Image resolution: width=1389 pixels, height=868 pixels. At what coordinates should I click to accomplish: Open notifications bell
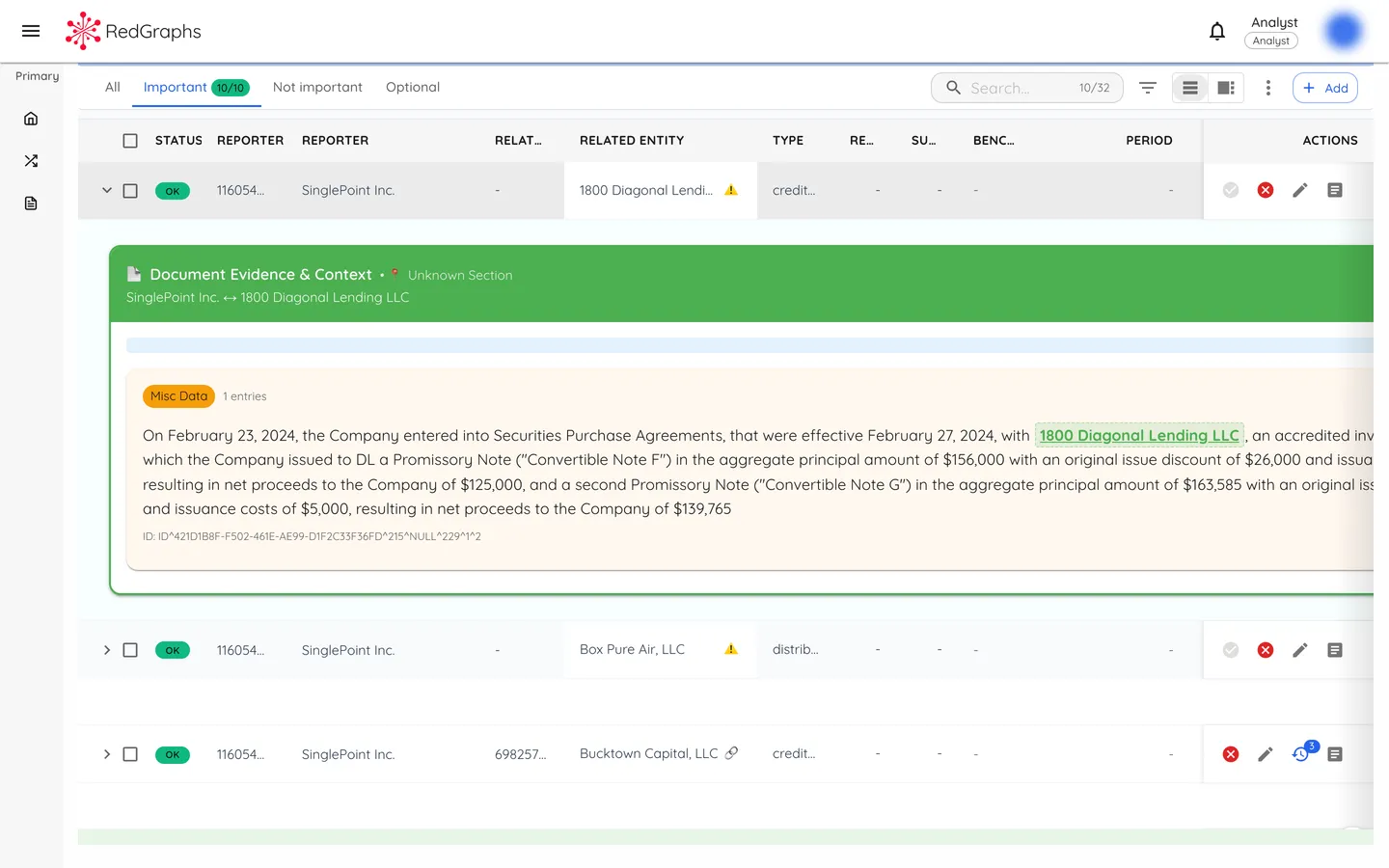point(1217,31)
